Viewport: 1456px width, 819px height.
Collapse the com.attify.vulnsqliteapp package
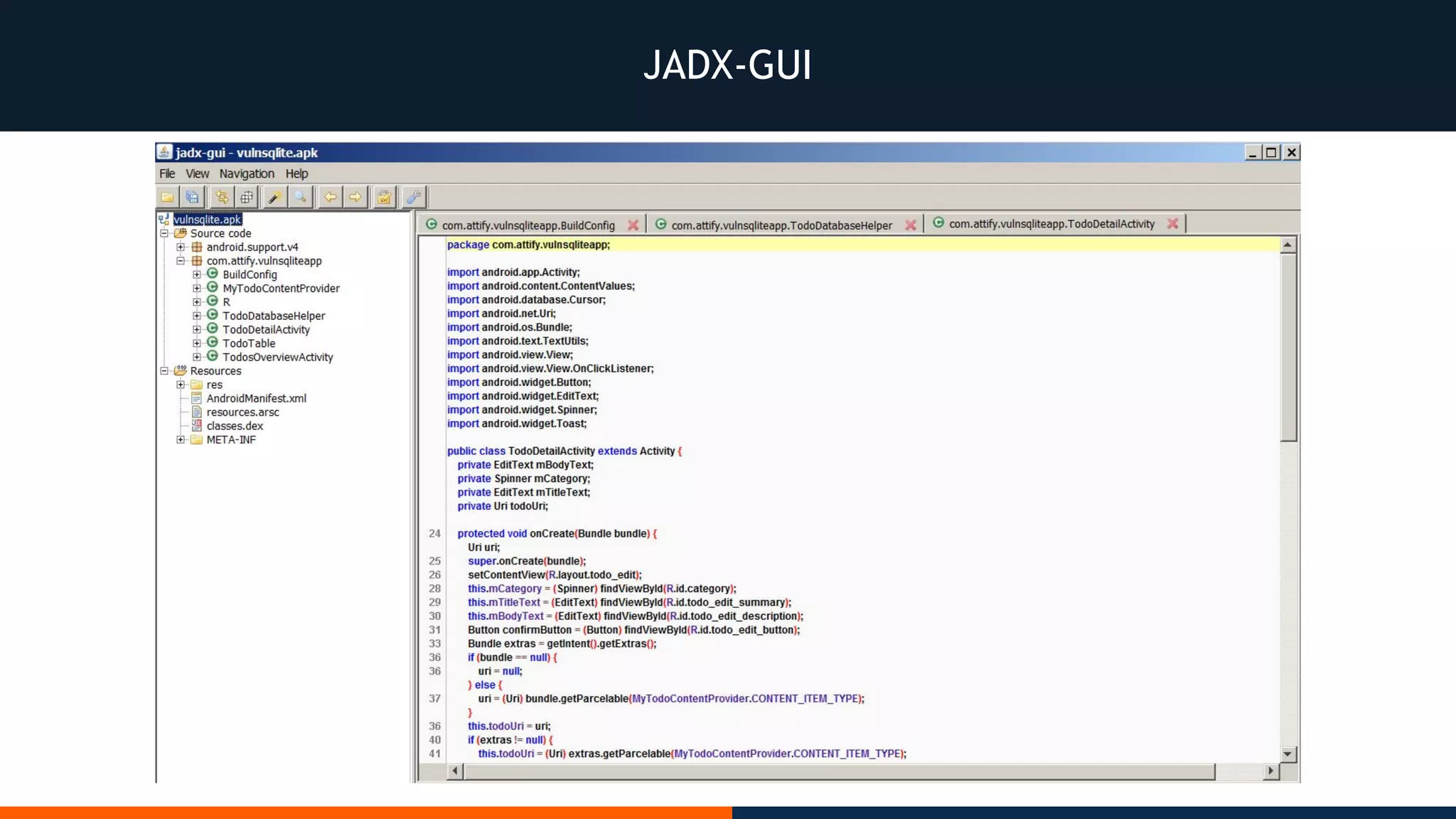tap(181, 261)
